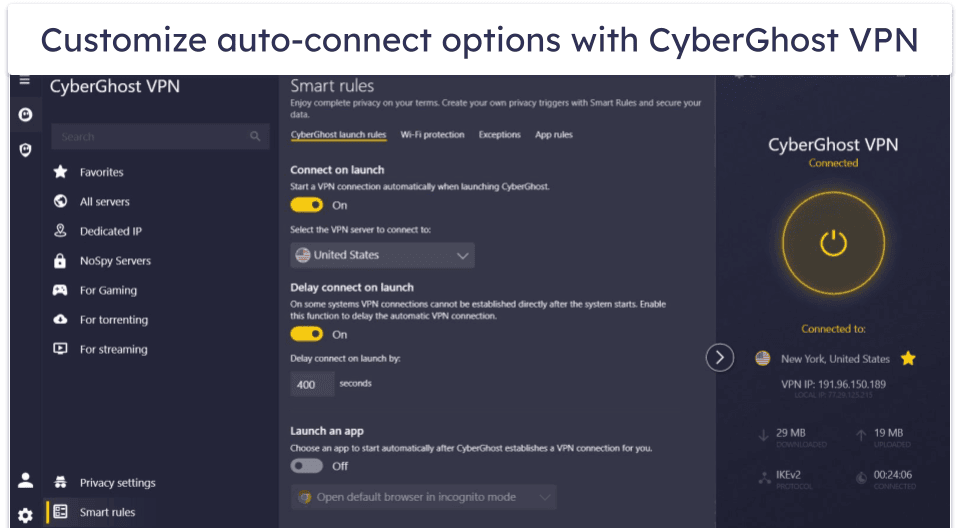This screenshot has width=960, height=528.
Task: Collapse panel with the round arrow button
Action: click(x=720, y=357)
